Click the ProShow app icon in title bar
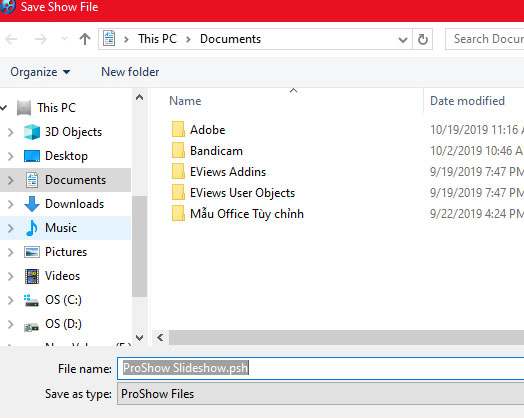524x418 pixels. point(7,7)
